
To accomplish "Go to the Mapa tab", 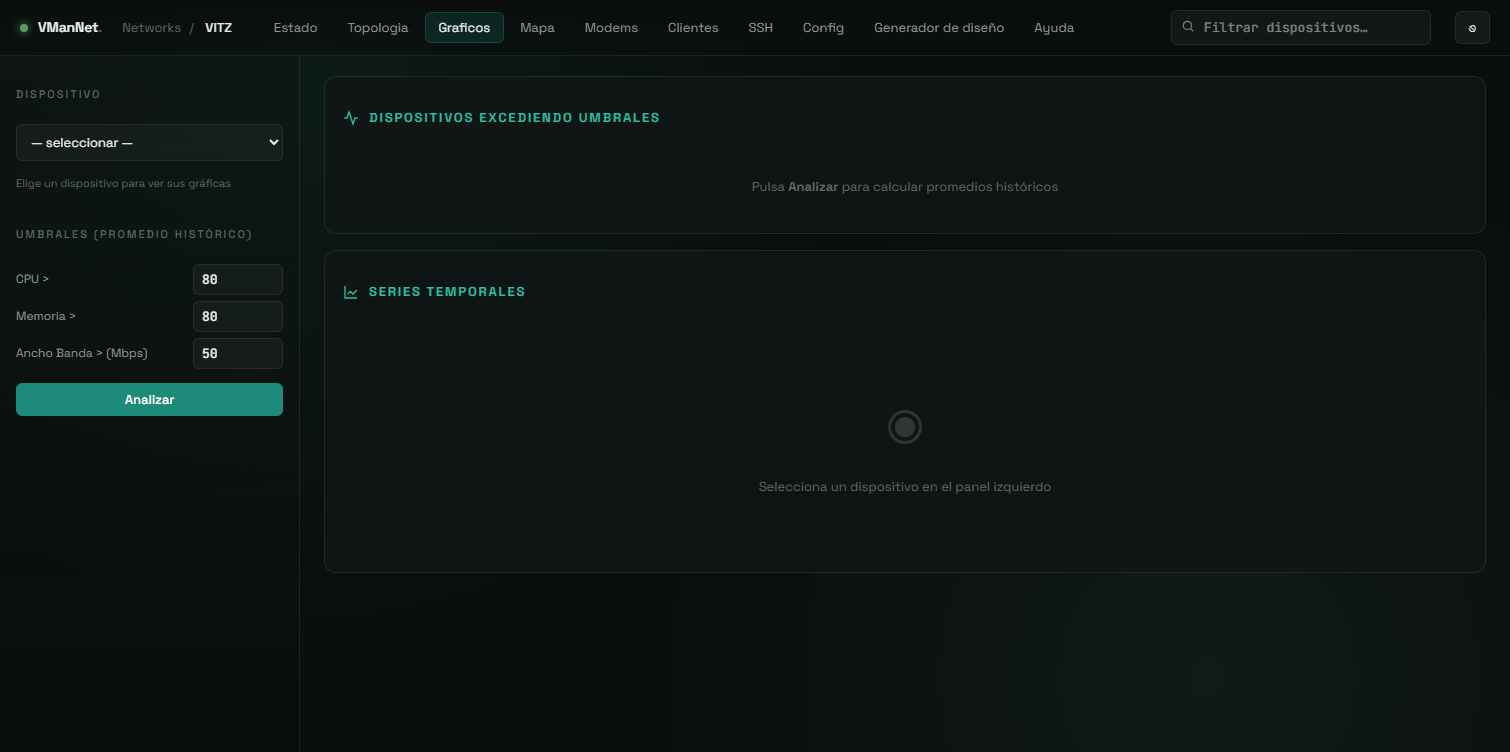I will [537, 28].
